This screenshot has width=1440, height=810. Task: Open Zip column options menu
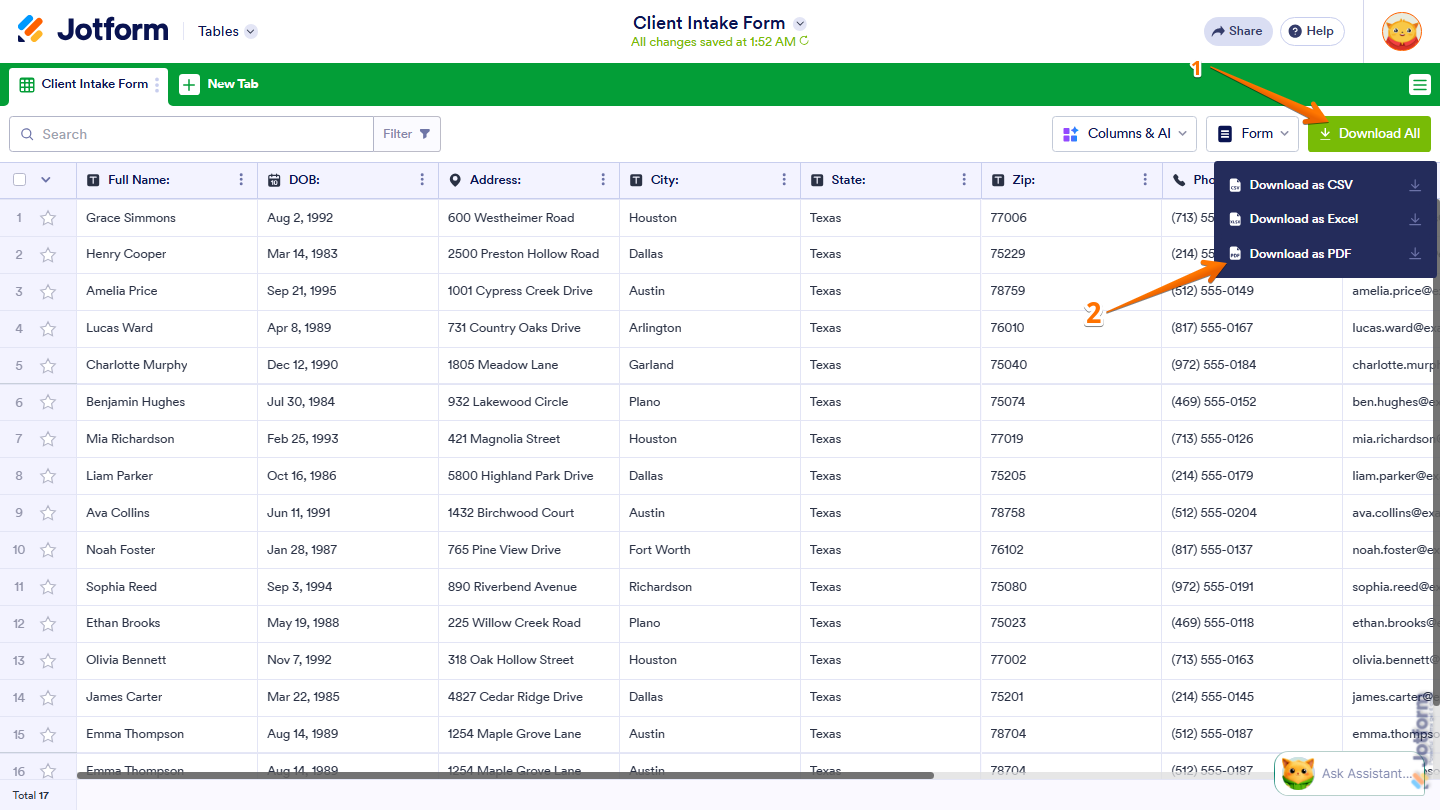(x=1146, y=180)
